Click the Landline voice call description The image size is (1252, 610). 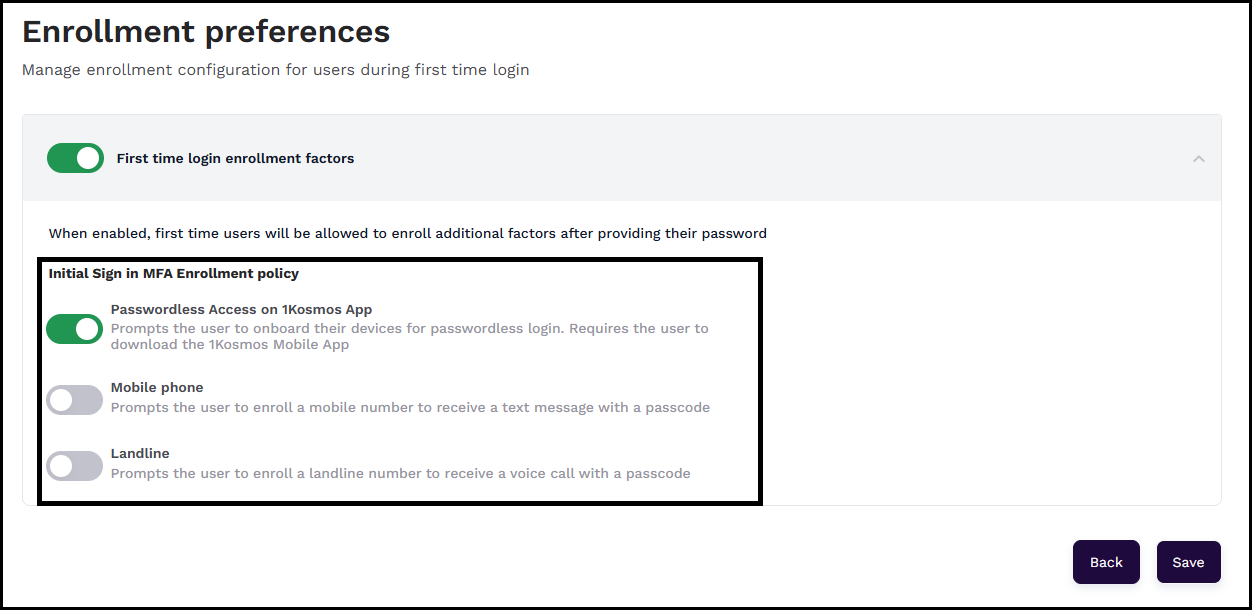tap(400, 474)
